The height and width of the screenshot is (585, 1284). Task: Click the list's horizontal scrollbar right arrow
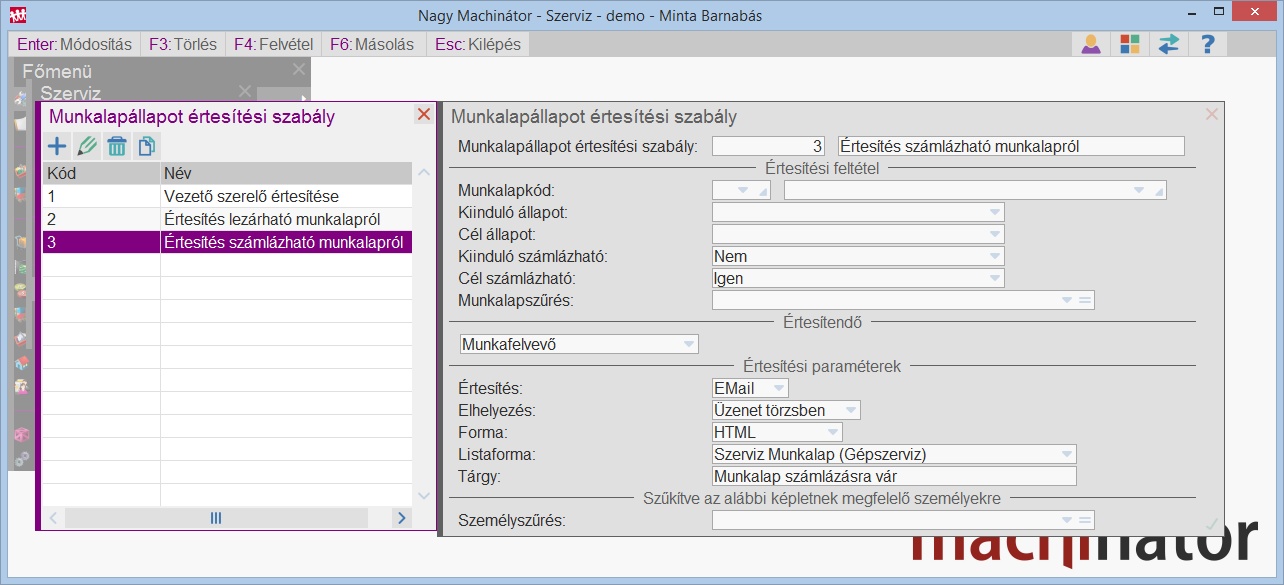coord(401,518)
